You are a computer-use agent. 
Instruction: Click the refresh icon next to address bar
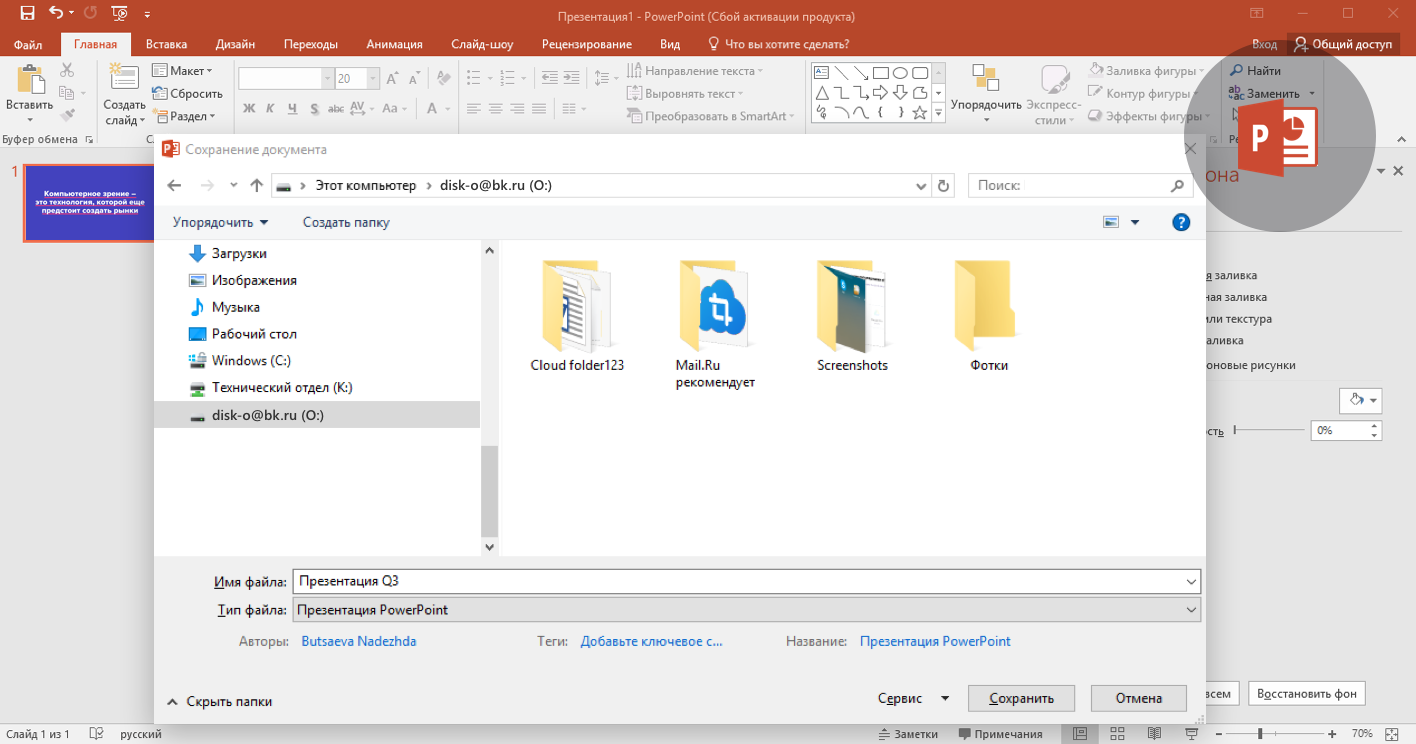pyautogui.click(x=945, y=185)
